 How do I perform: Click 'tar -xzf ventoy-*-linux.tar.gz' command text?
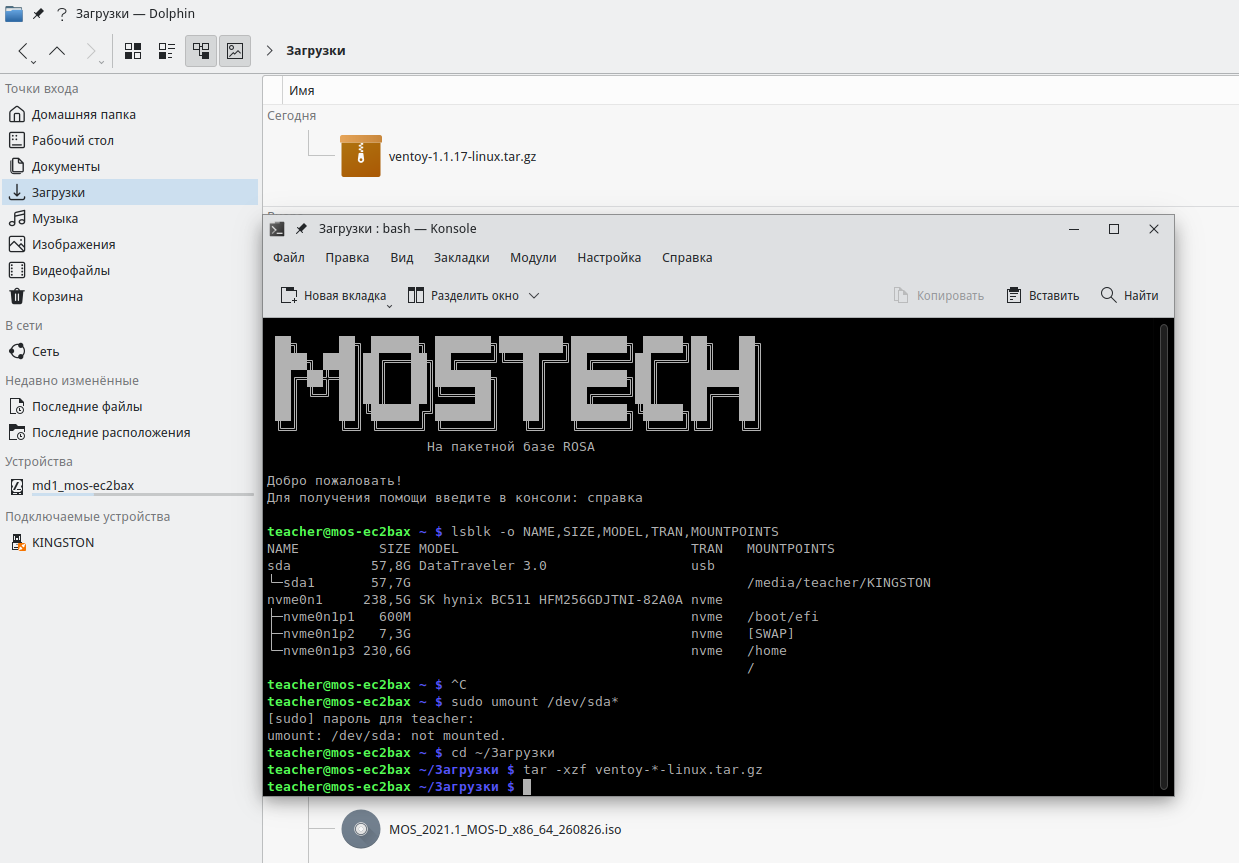tap(643, 769)
